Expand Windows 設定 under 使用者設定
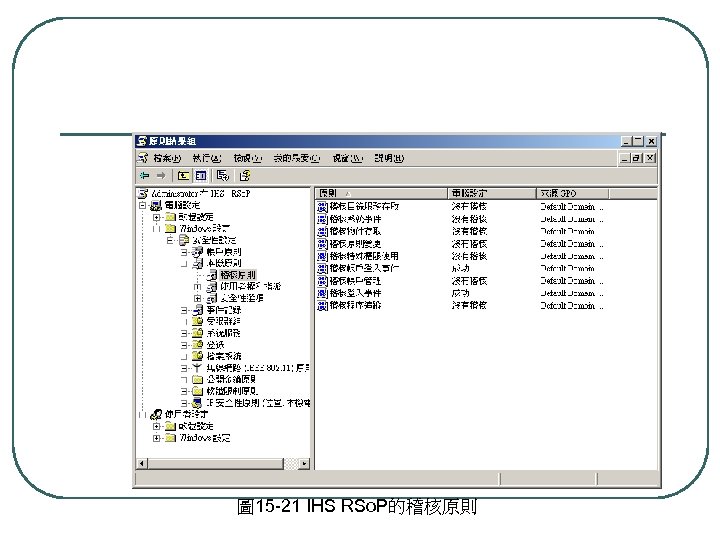The height and width of the screenshot is (540, 720). (x=157, y=438)
